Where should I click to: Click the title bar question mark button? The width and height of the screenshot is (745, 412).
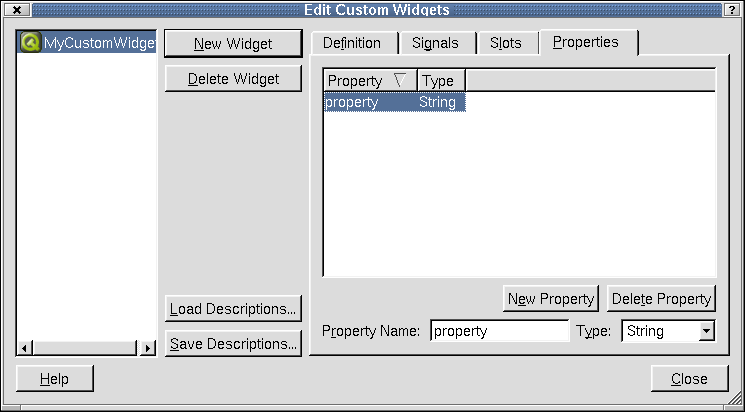(x=733, y=9)
